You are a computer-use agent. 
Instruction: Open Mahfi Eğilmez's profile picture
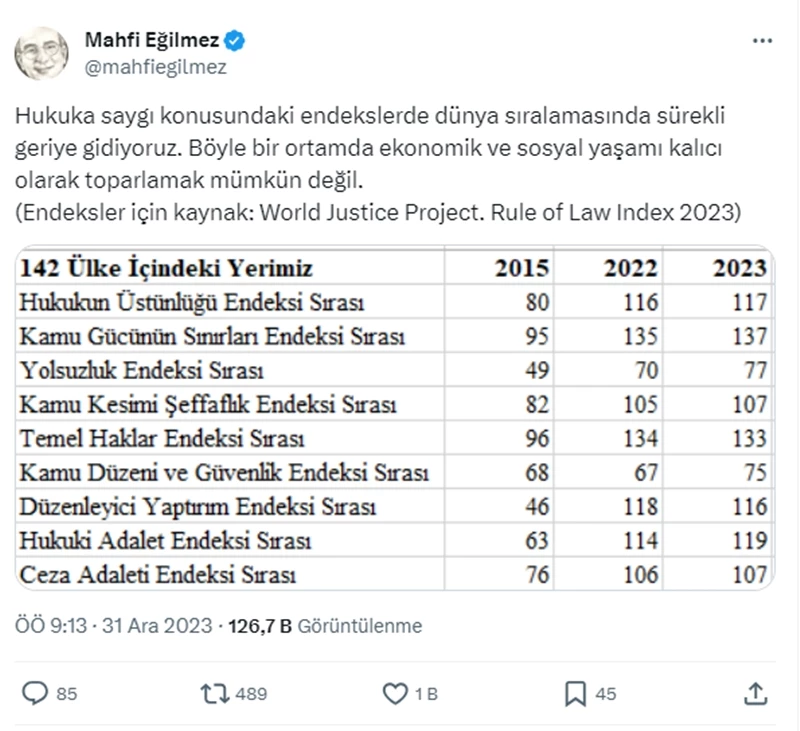click(42, 54)
